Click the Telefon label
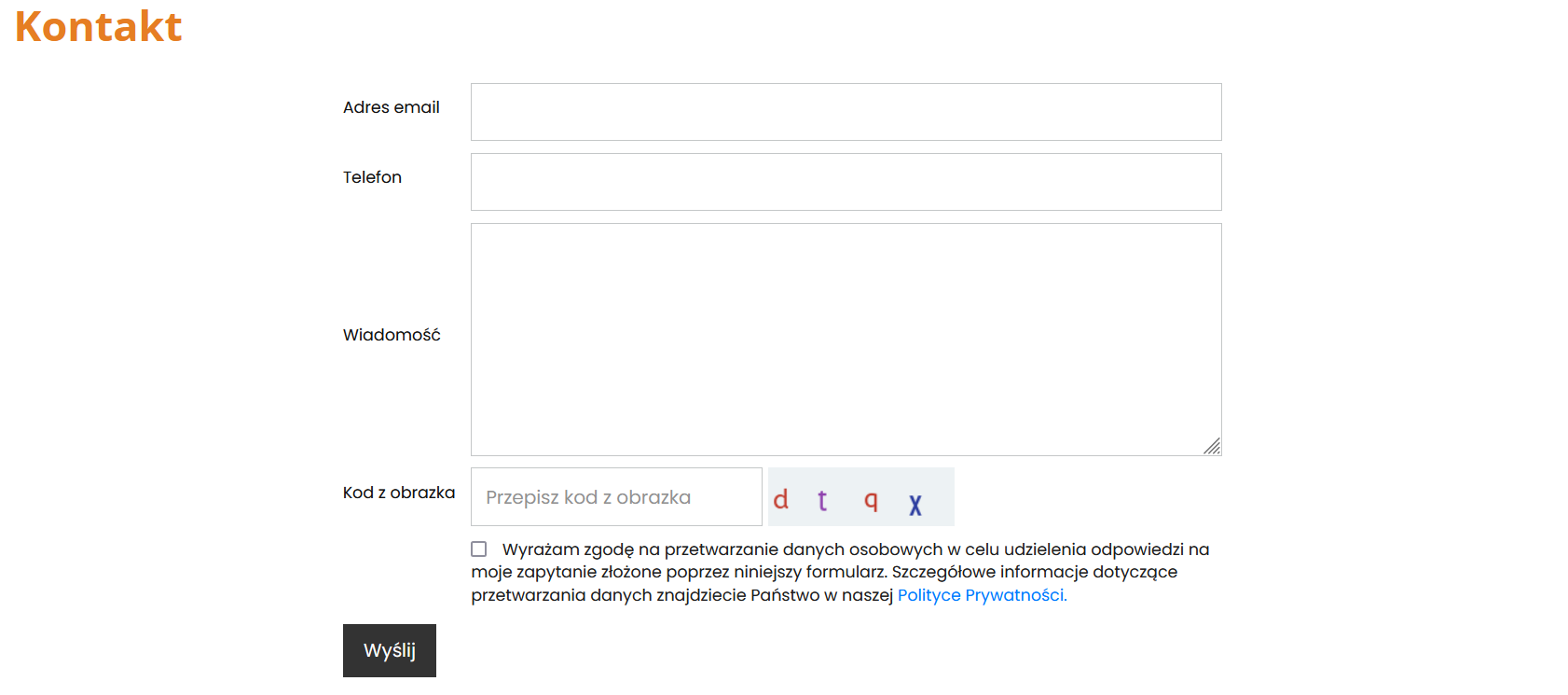Viewport: 1568px width, 695px height. click(372, 177)
